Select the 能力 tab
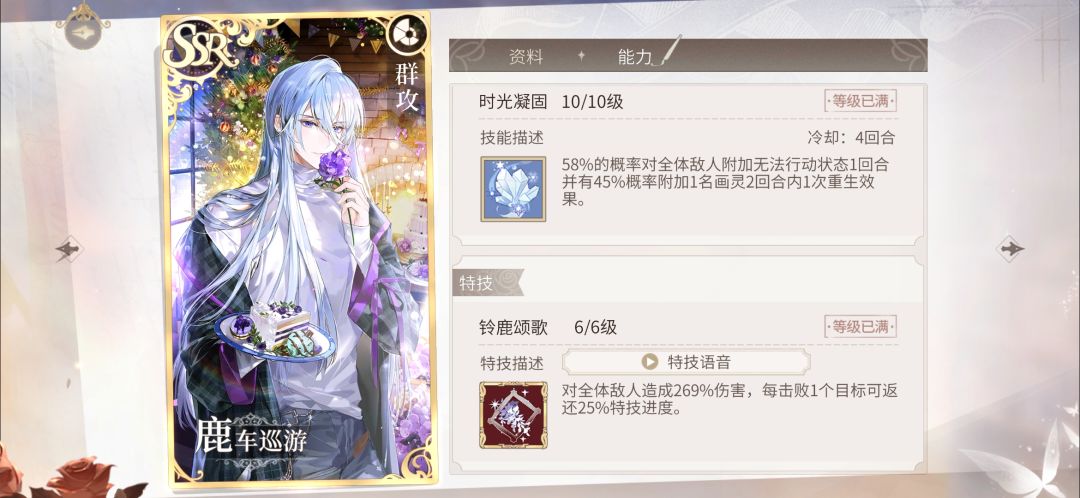The width and height of the screenshot is (1080, 498). tap(634, 57)
